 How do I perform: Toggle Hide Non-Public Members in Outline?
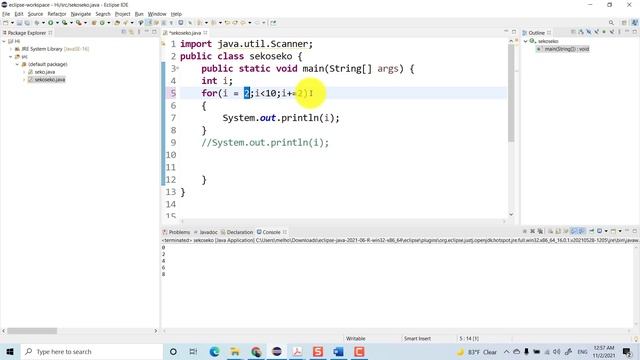point(604,32)
